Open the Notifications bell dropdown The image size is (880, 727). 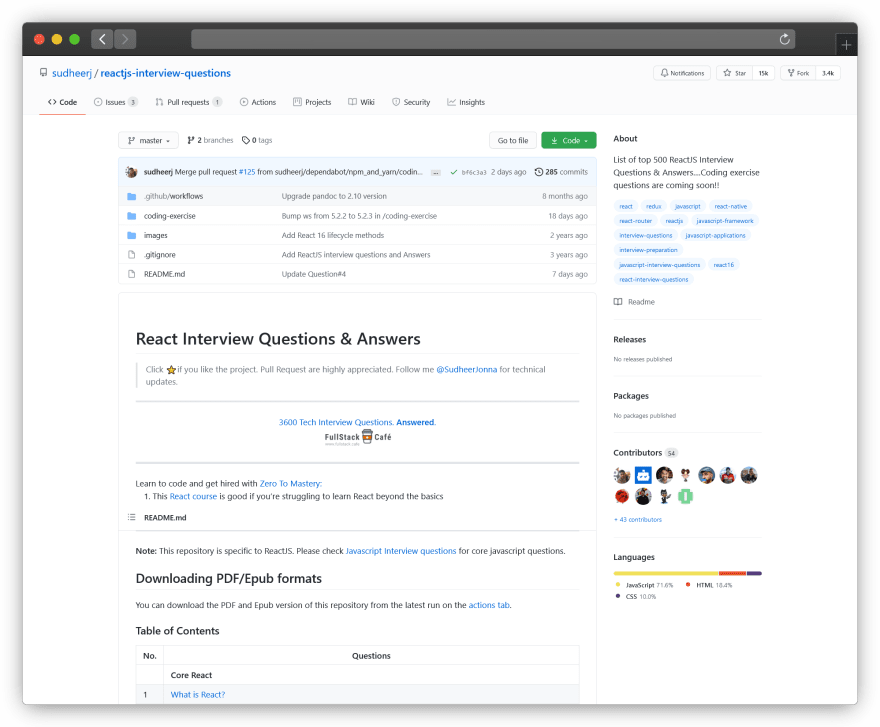pyautogui.click(x=682, y=73)
